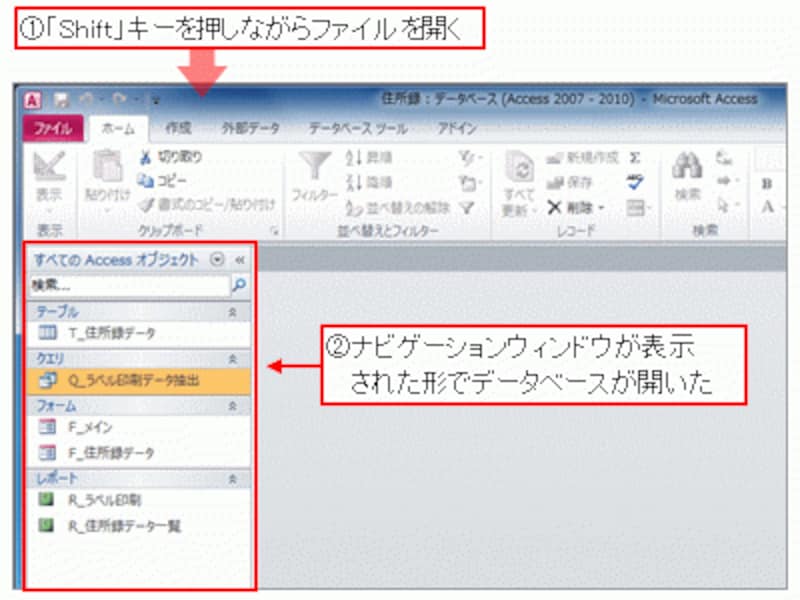
Task: Click 並べ替えの解除 remove sort
Action: pyautogui.click(x=397, y=208)
